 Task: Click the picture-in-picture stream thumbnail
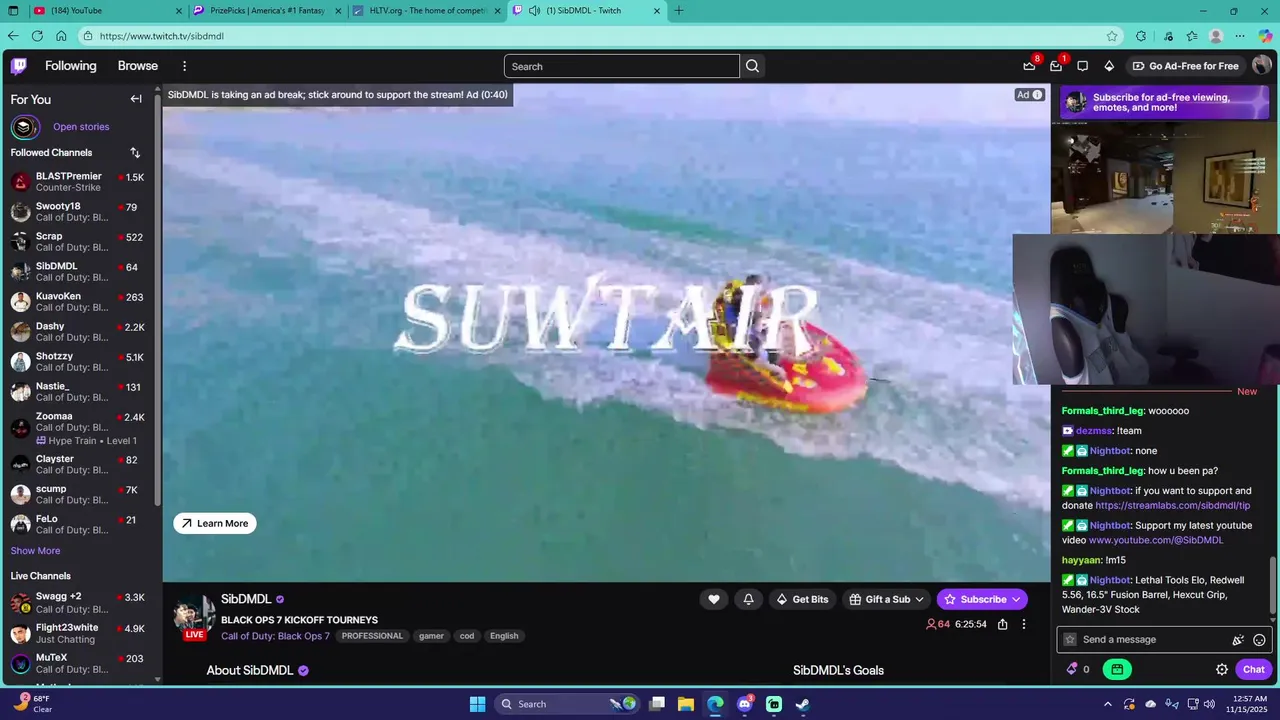1165,178
